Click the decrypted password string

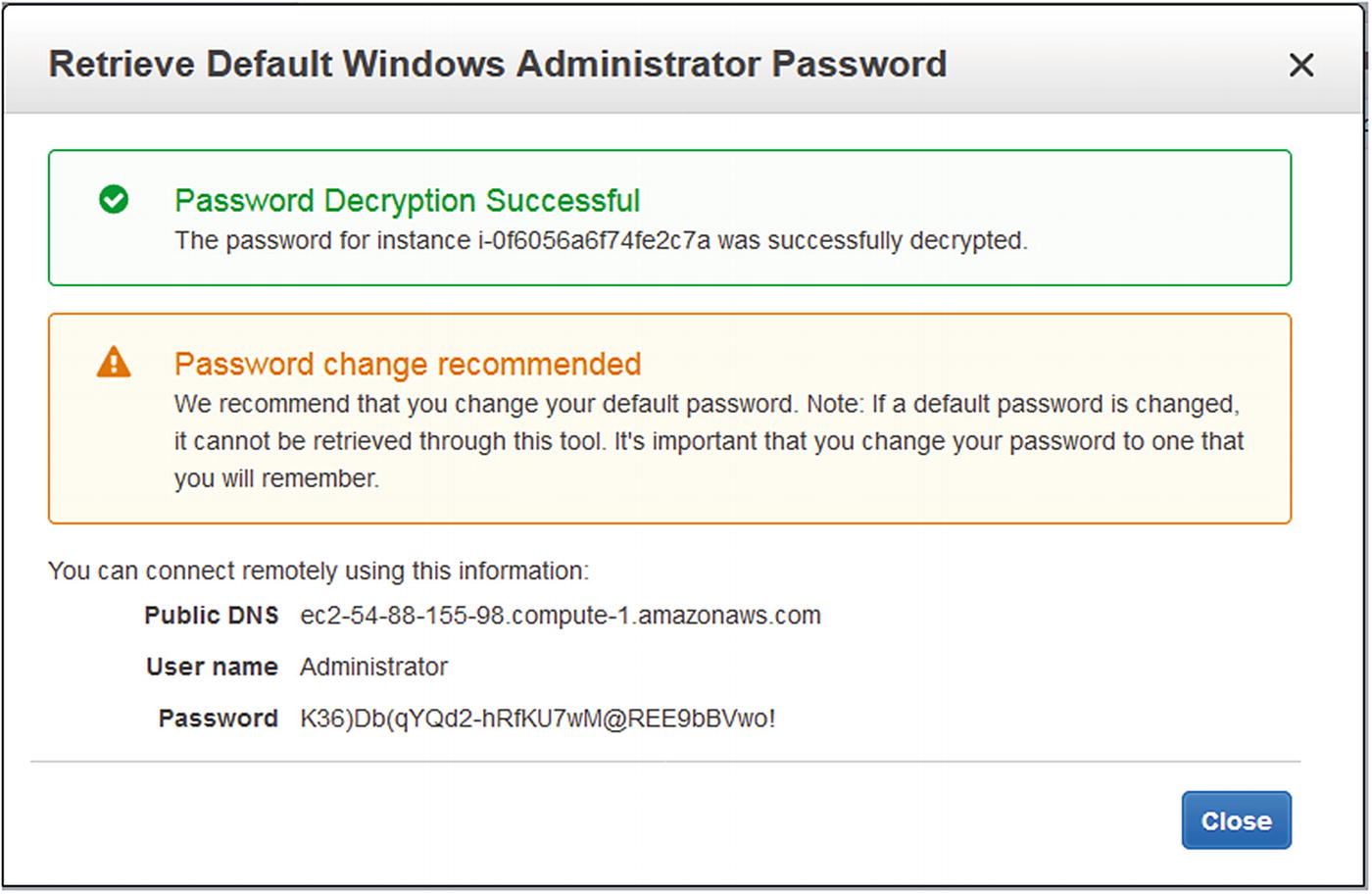click(x=538, y=719)
